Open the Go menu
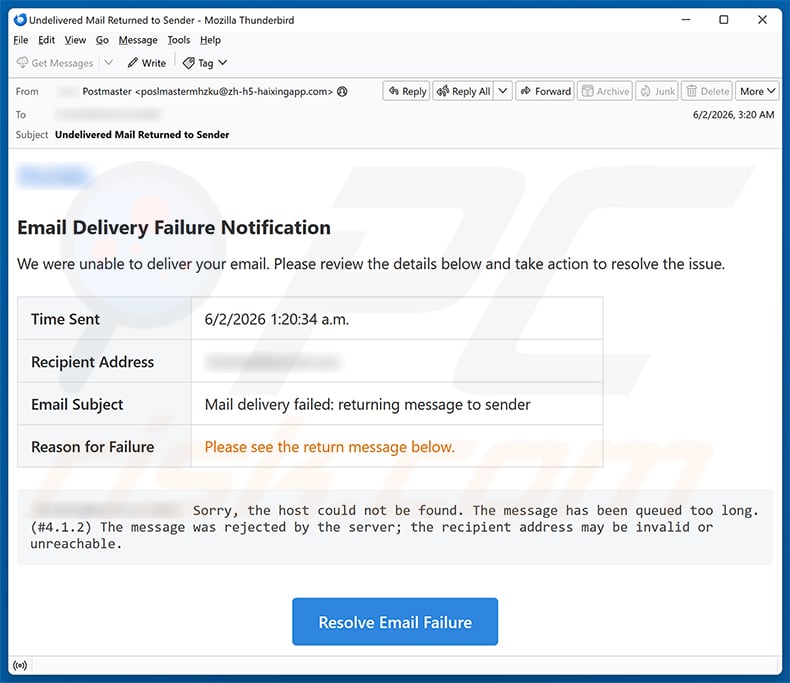790x683 pixels. (x=102, y=40)
